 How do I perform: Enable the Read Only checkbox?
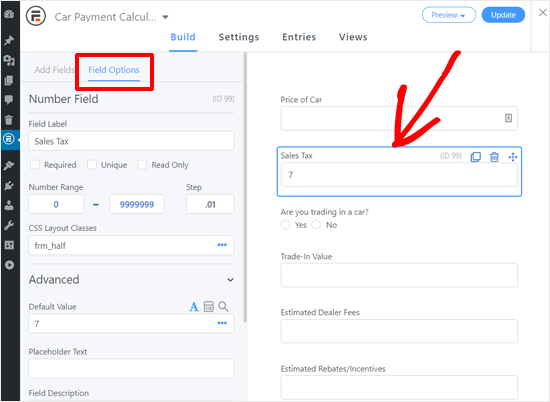pyautogui.click(x=142, y=165)
